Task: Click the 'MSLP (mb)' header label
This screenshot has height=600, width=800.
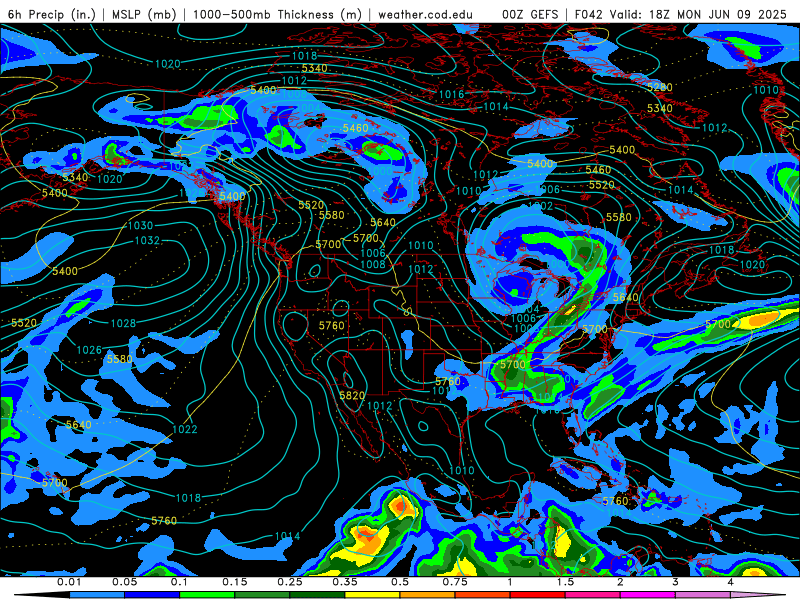Action: coord(142,14)
